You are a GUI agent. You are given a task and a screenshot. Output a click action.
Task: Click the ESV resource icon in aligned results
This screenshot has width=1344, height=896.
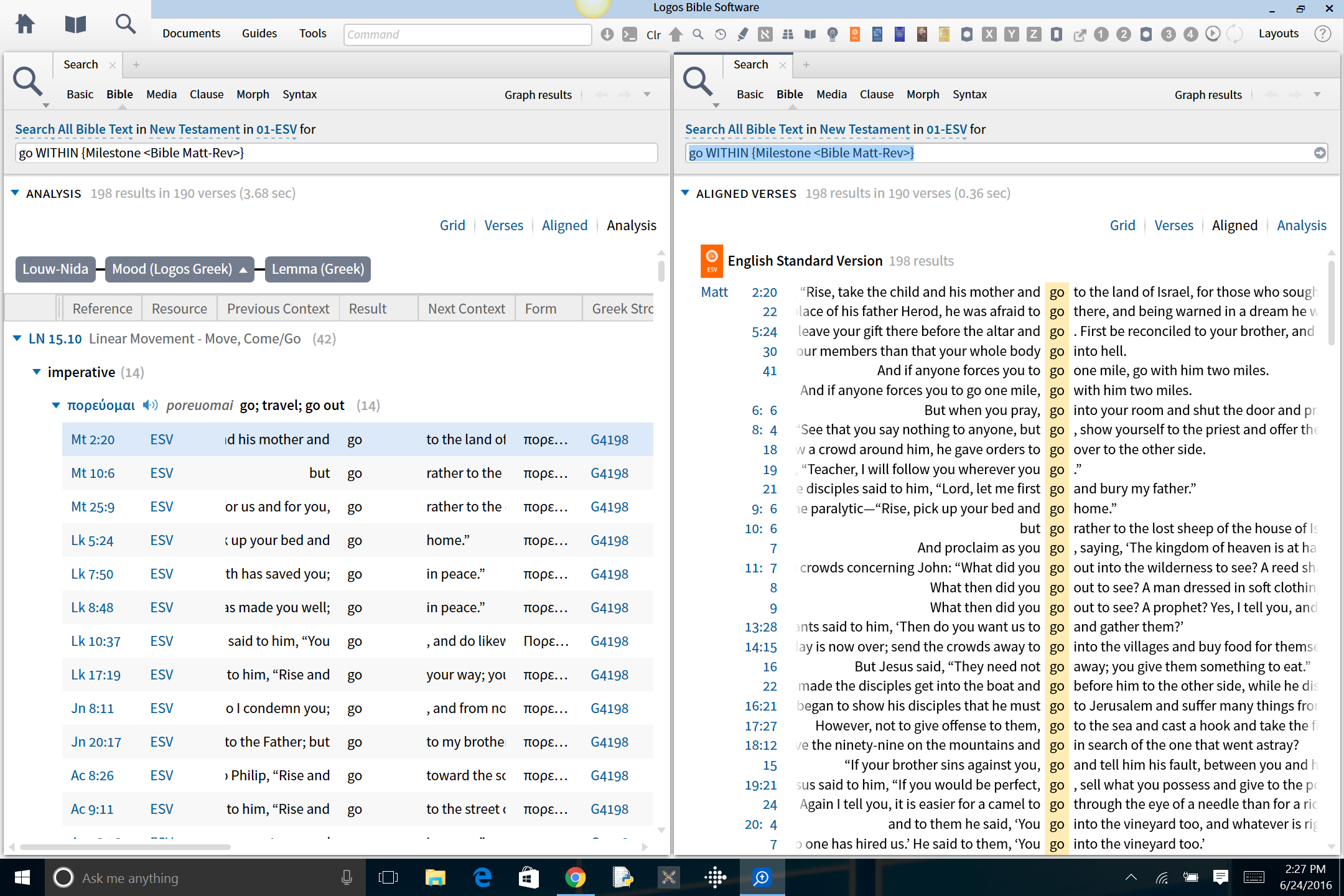tap(712, 261)
